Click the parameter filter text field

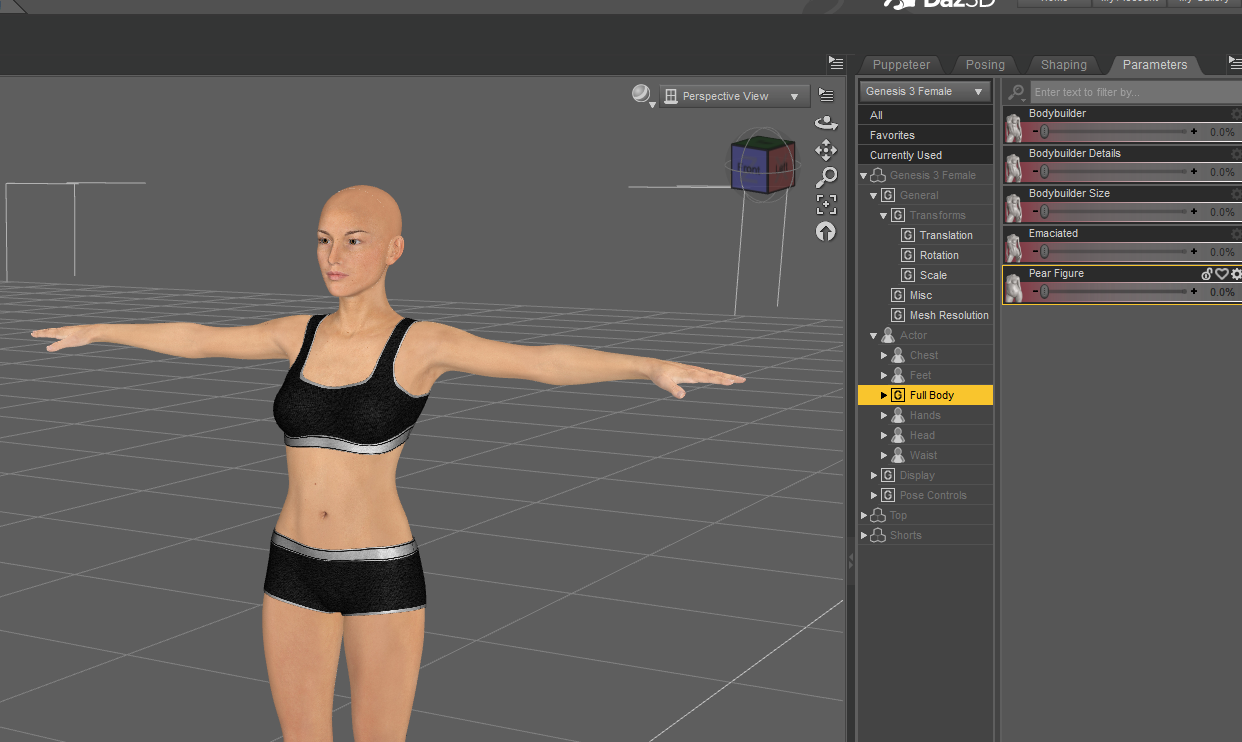tap(1135, 92)
